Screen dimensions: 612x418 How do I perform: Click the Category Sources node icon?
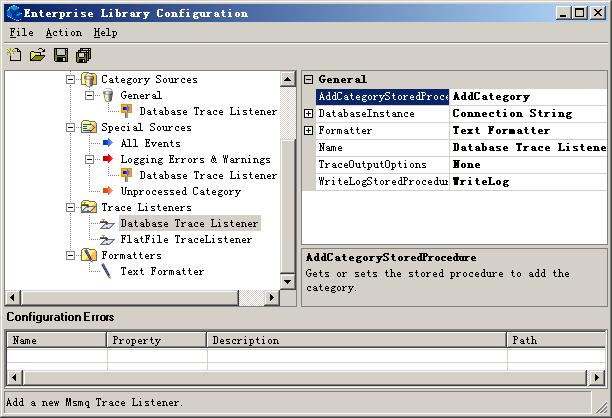pyautogui.click(x=88, y=79)
